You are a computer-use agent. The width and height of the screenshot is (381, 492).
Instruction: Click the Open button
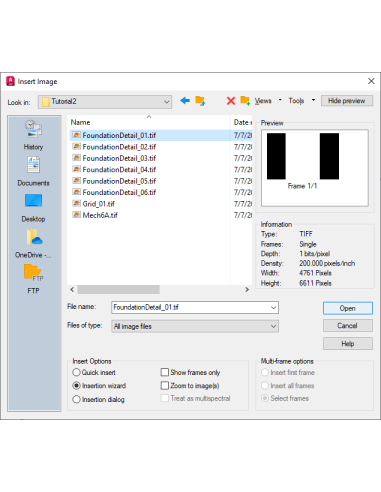click(x=348, y=308)
